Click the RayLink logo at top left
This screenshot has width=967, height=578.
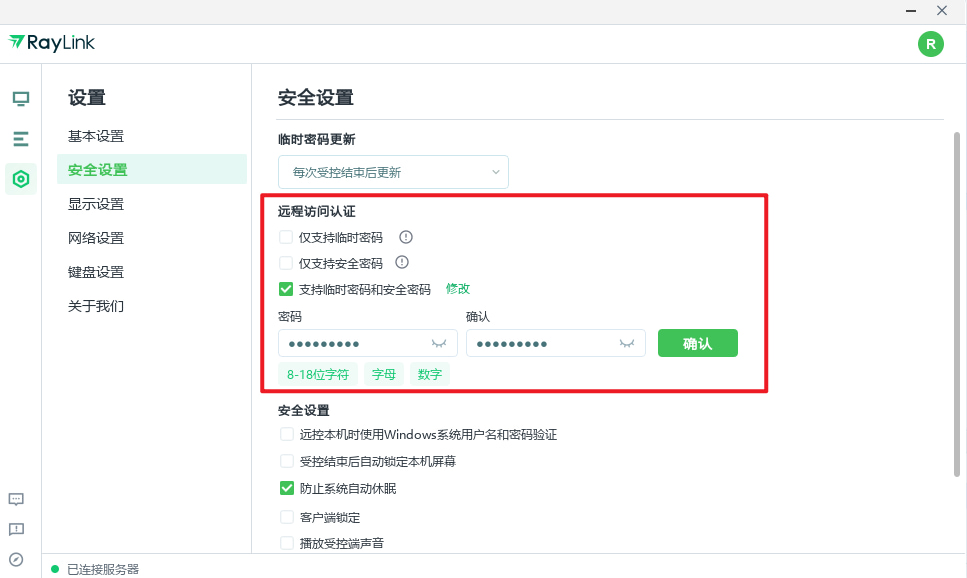(51, 43)
